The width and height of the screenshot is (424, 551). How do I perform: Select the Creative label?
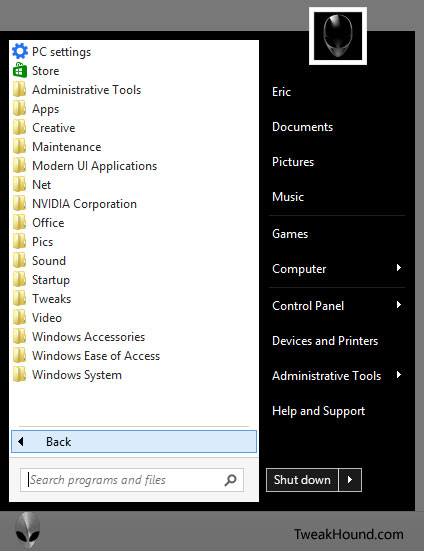[x=53, y=128]
